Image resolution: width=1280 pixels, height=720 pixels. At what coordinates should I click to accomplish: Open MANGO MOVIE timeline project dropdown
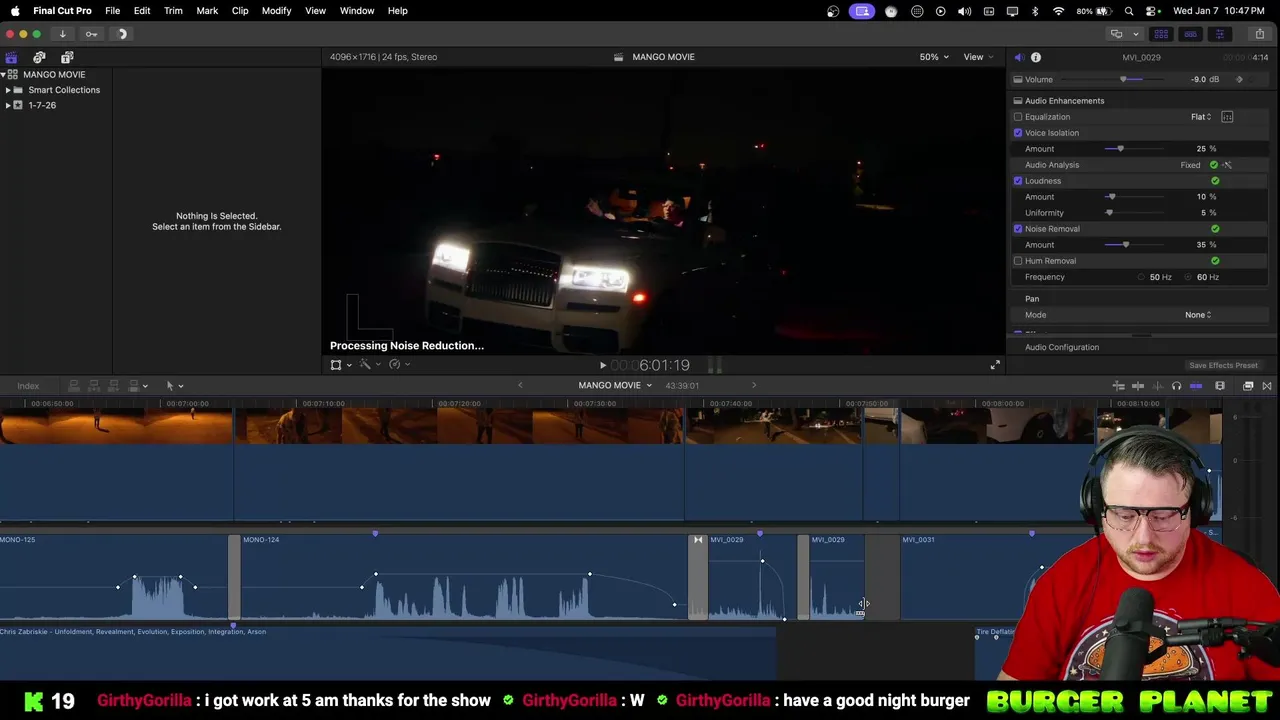[x=615, y=386]
